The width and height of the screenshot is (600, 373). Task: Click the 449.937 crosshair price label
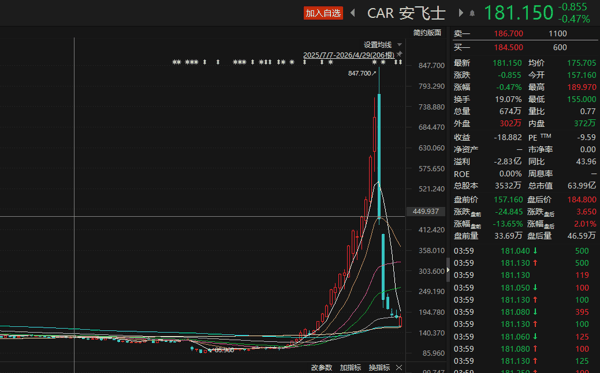(x=426, y=211)
